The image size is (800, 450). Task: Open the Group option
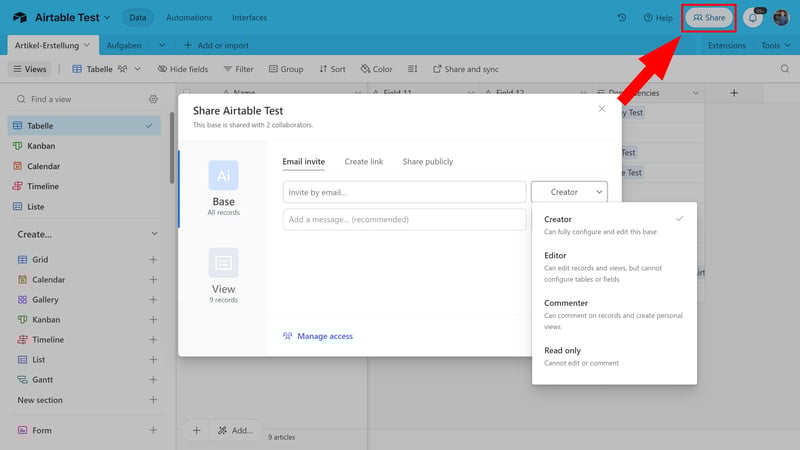click(x=286, y=69)
